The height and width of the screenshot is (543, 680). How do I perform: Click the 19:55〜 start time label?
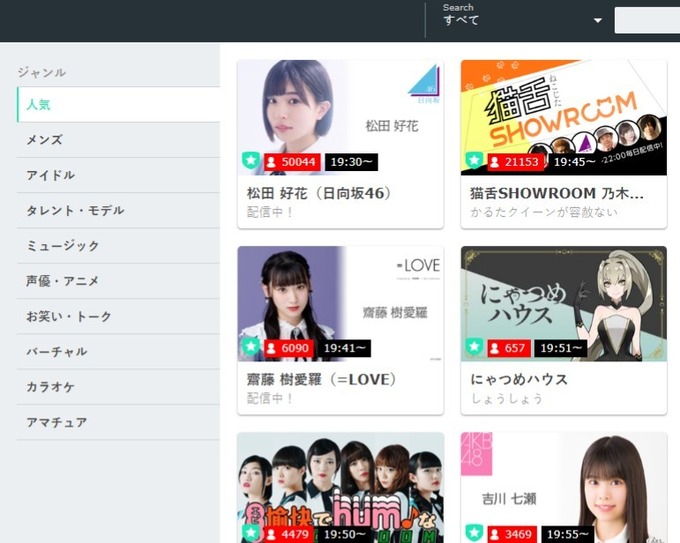click(568, 534)
